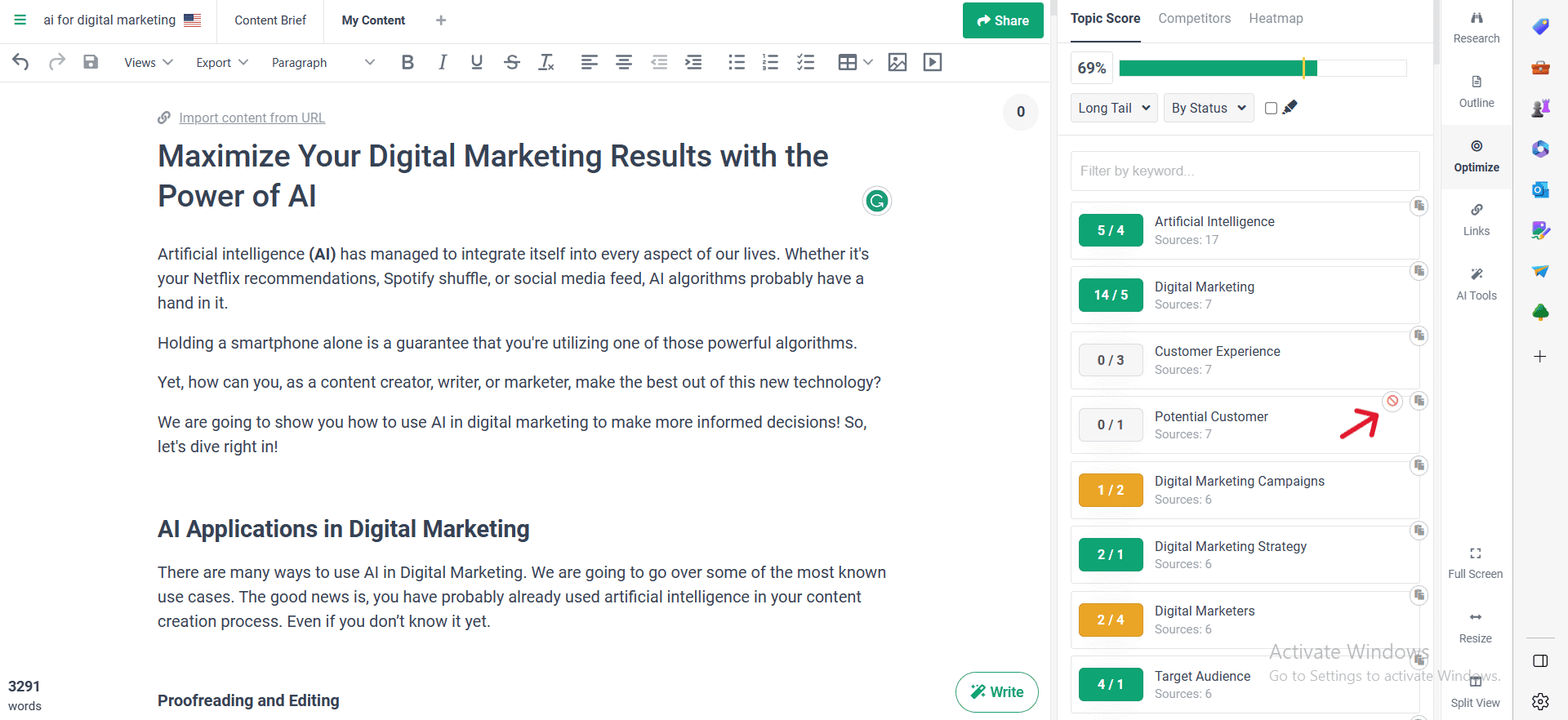Screen dimensions: 1568x720
Task: Exclude the Potential Customer topic
Action: tap(1392, 401)
